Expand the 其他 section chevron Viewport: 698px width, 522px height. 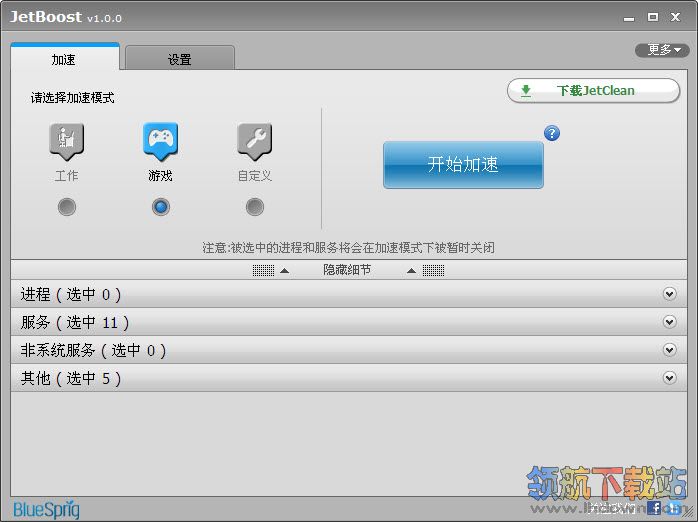pyautogui.click(x=670, y=378)
